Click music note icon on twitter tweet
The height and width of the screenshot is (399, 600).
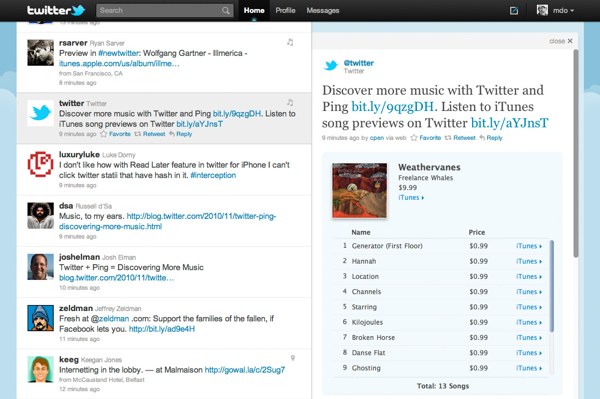(290, 103)
